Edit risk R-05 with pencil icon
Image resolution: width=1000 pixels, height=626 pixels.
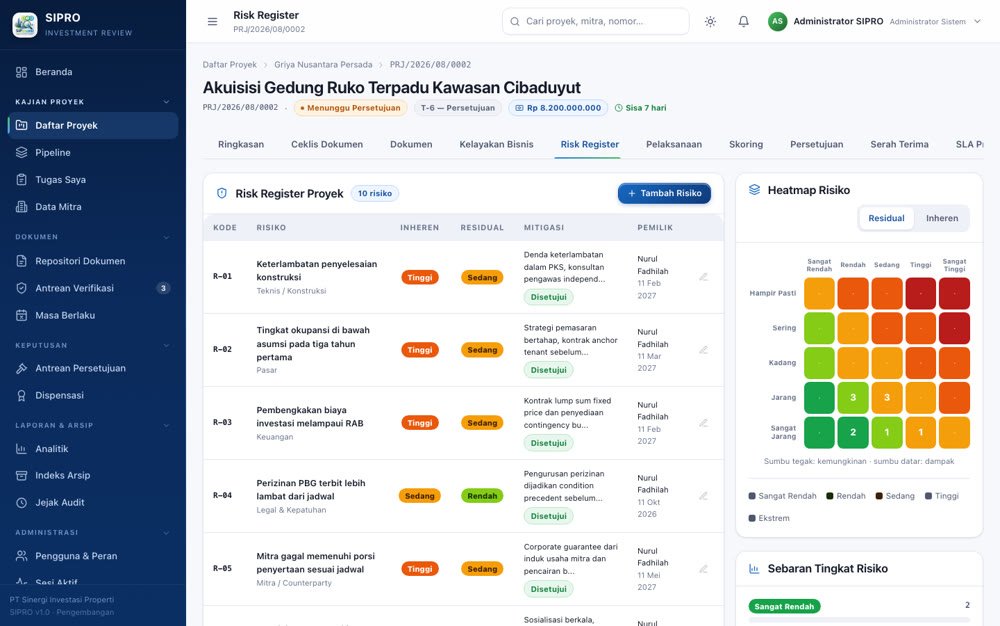pos(703,569)
